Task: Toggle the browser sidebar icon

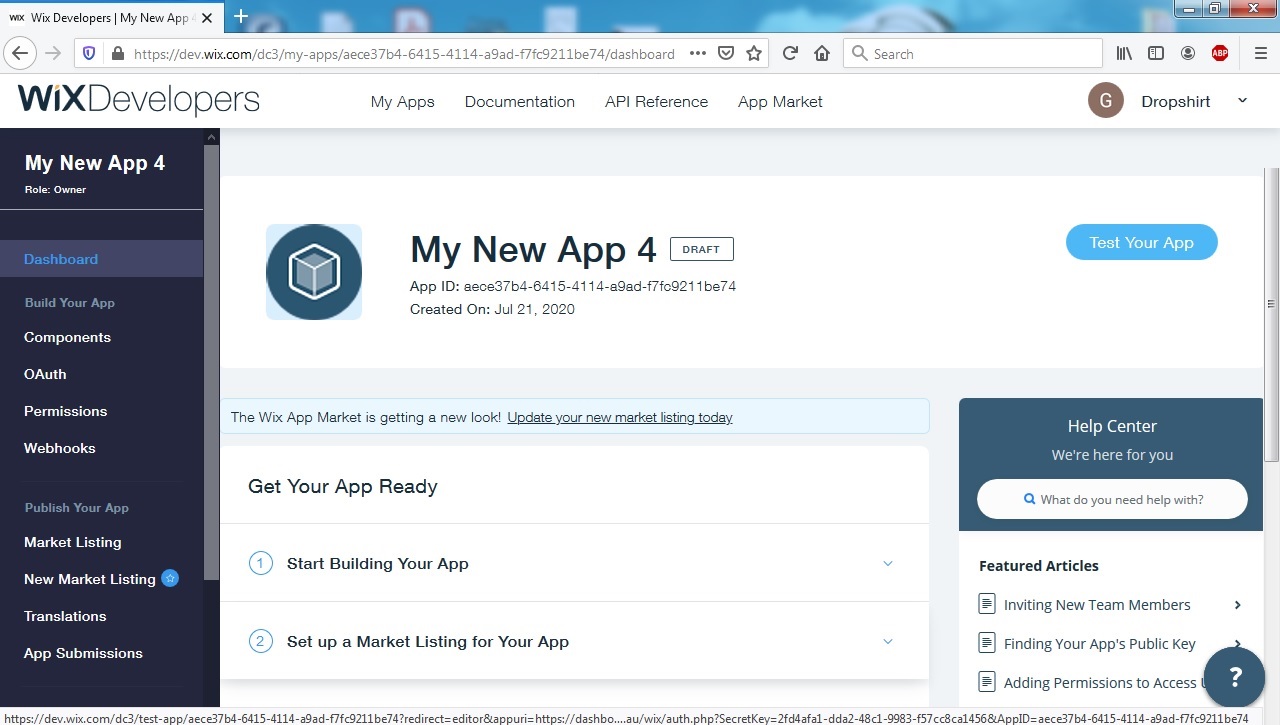Action: coord(1156,54)
